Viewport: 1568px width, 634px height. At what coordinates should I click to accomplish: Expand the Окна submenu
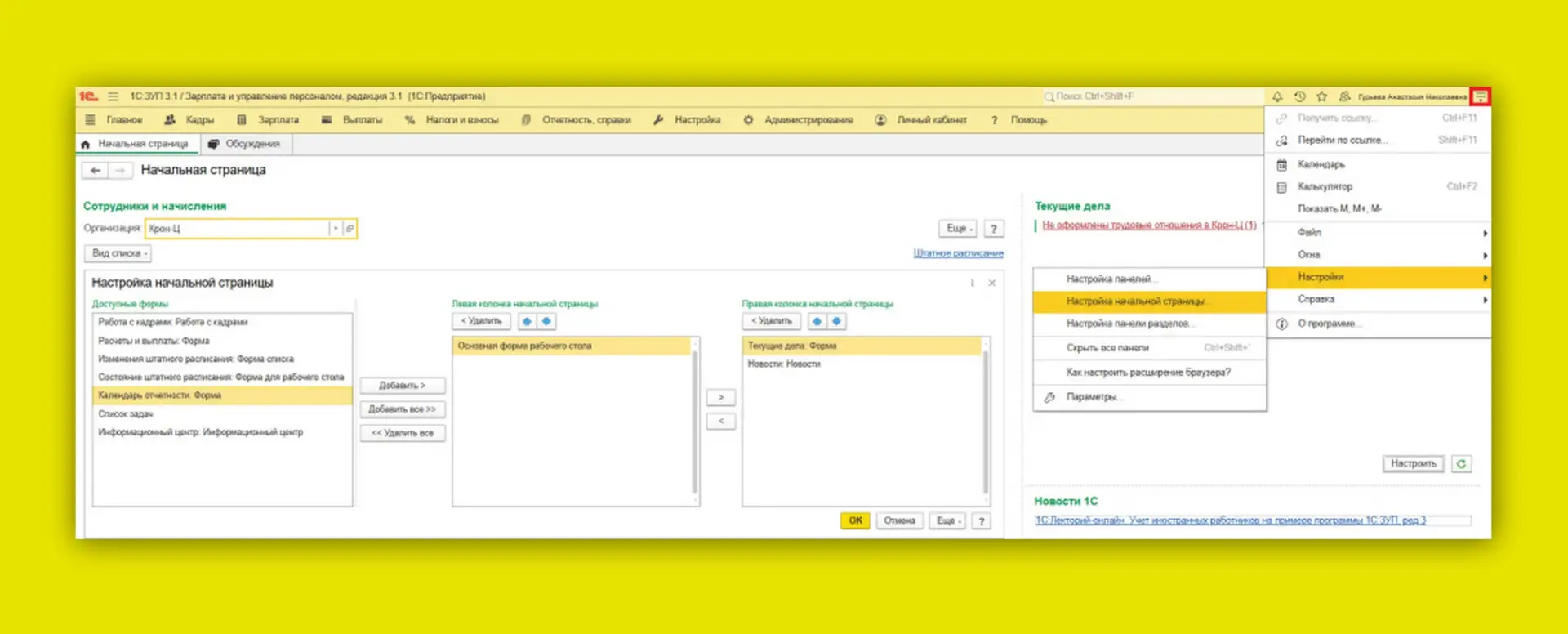(x=1378, y=255)
